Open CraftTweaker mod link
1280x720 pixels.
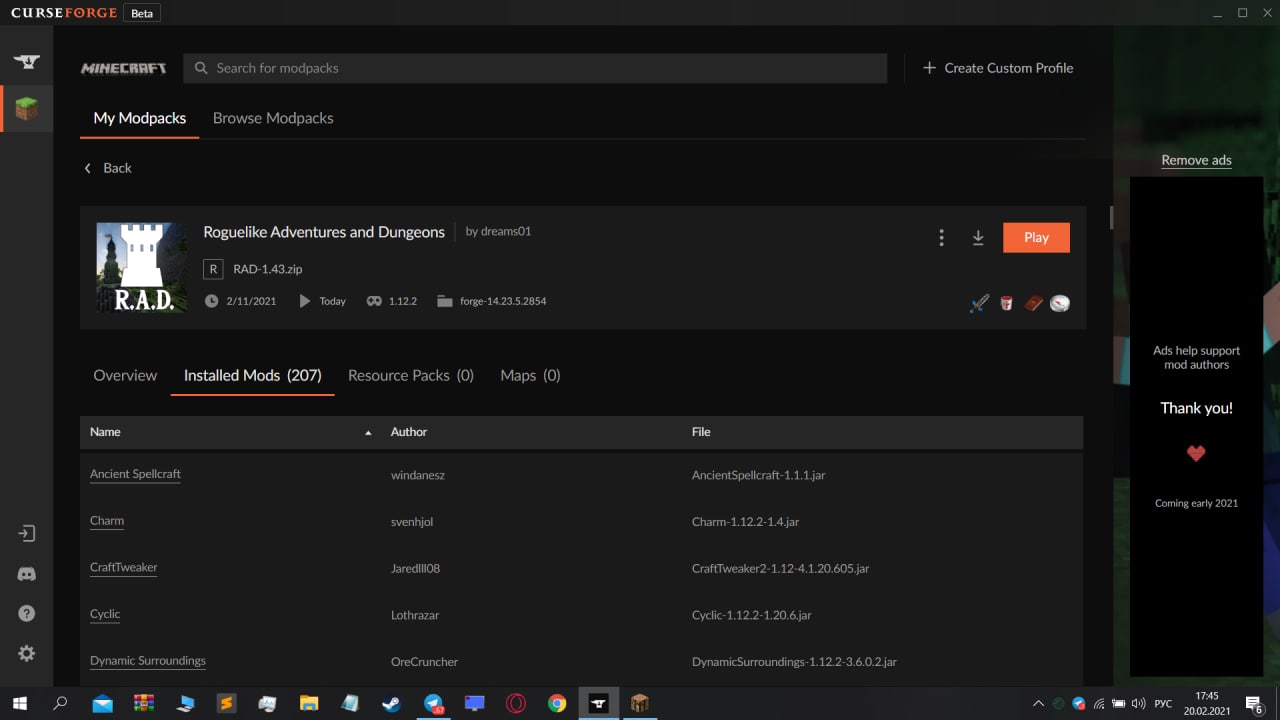point(124,567)
